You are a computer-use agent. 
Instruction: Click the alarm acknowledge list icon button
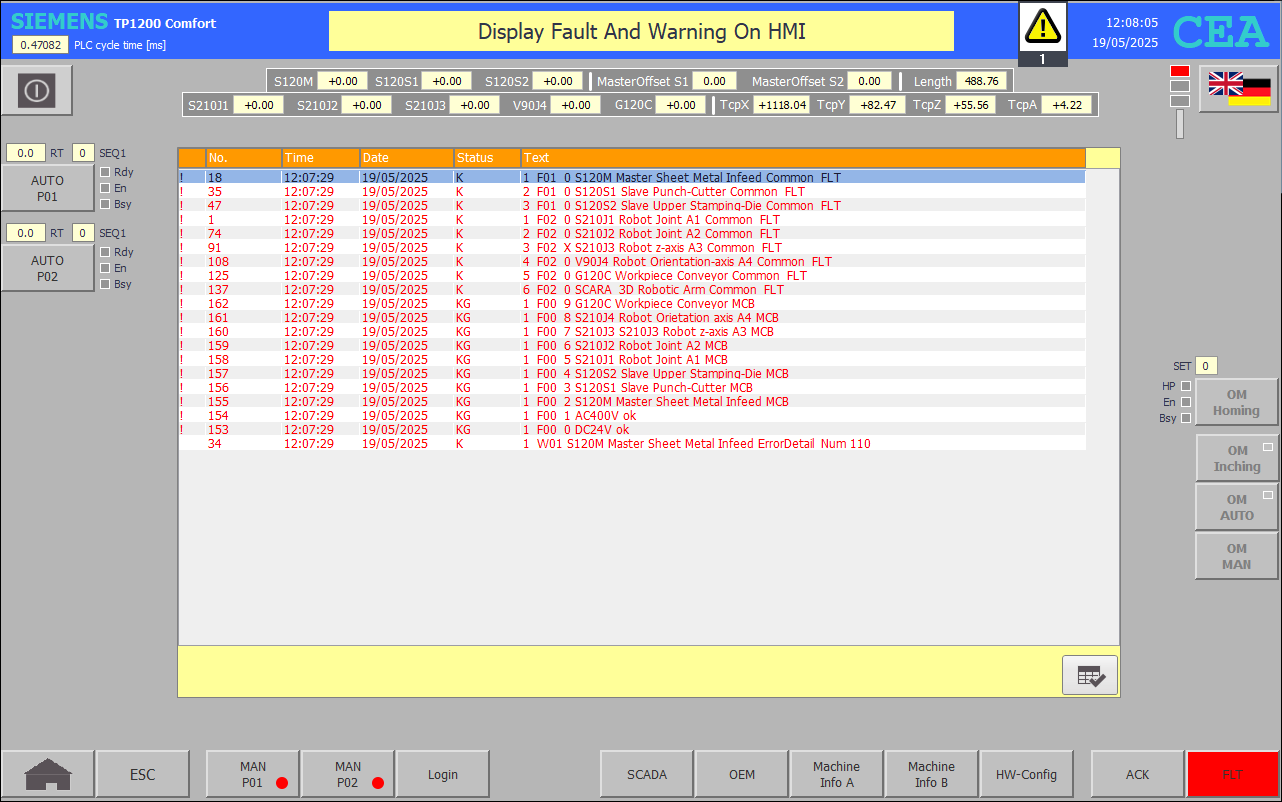(x=1089, y=676)
